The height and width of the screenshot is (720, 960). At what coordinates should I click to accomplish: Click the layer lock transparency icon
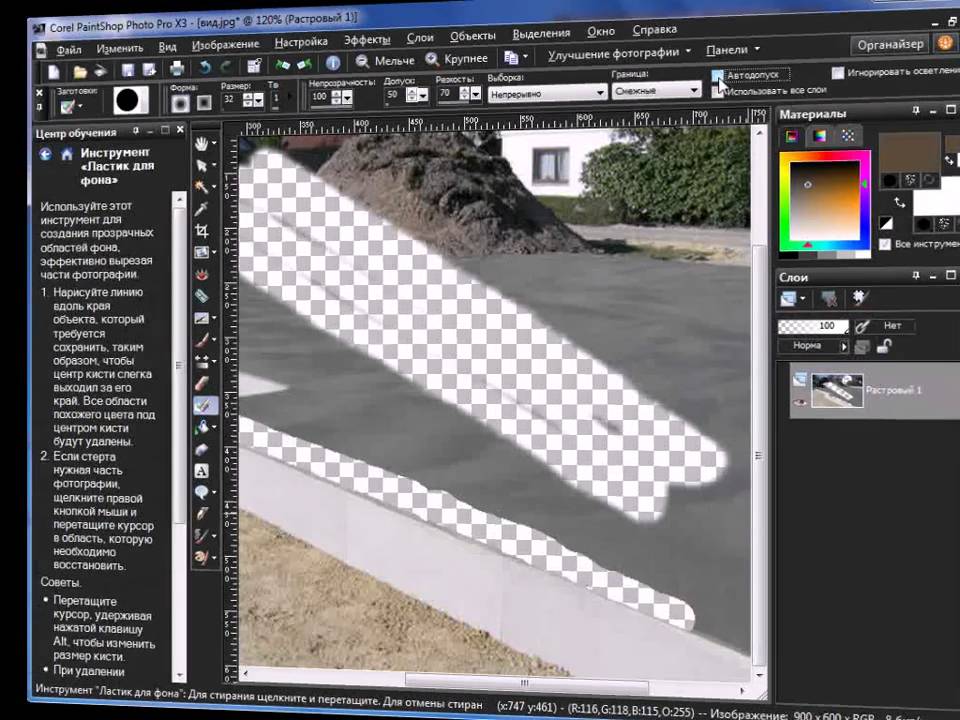883,346
